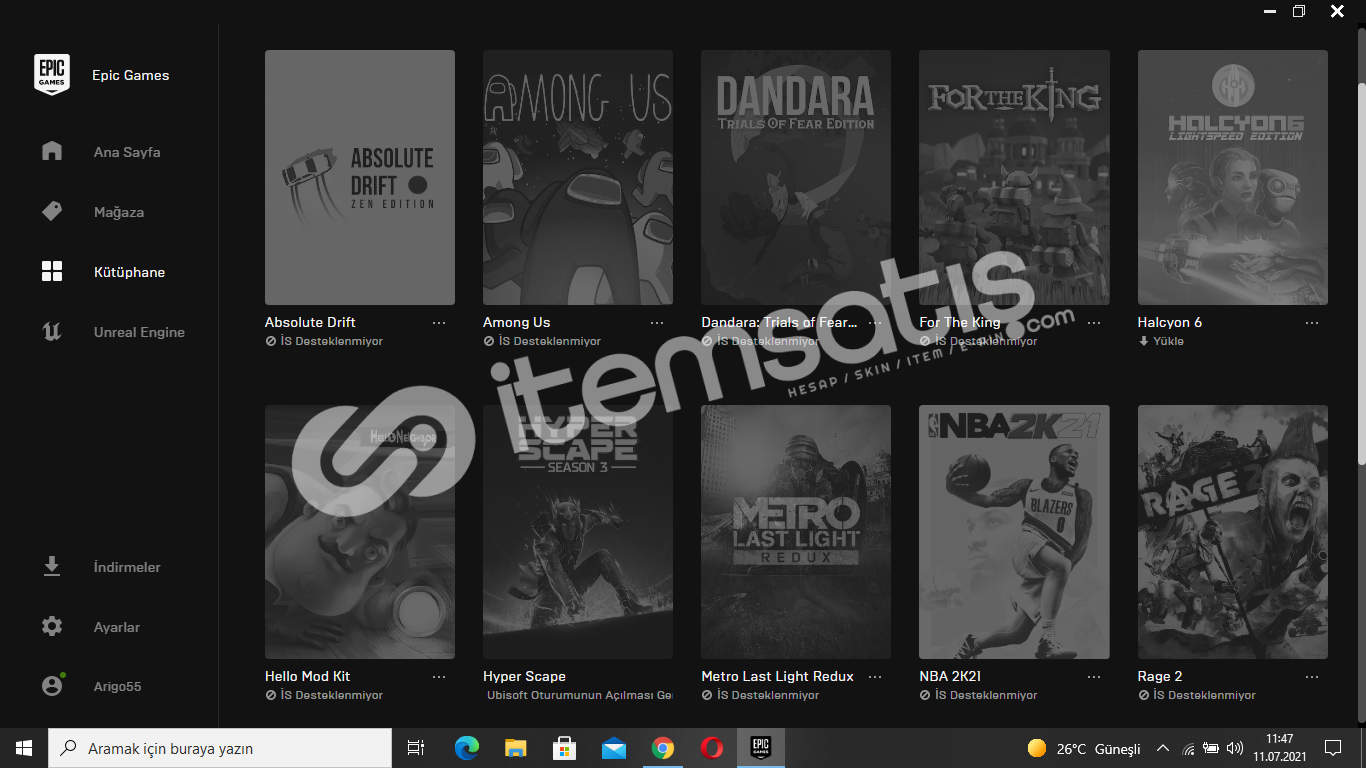This screenshot has height=768, width=1366.
Task: Open İndirmeler sidebar entry
Action: [127, 567]
